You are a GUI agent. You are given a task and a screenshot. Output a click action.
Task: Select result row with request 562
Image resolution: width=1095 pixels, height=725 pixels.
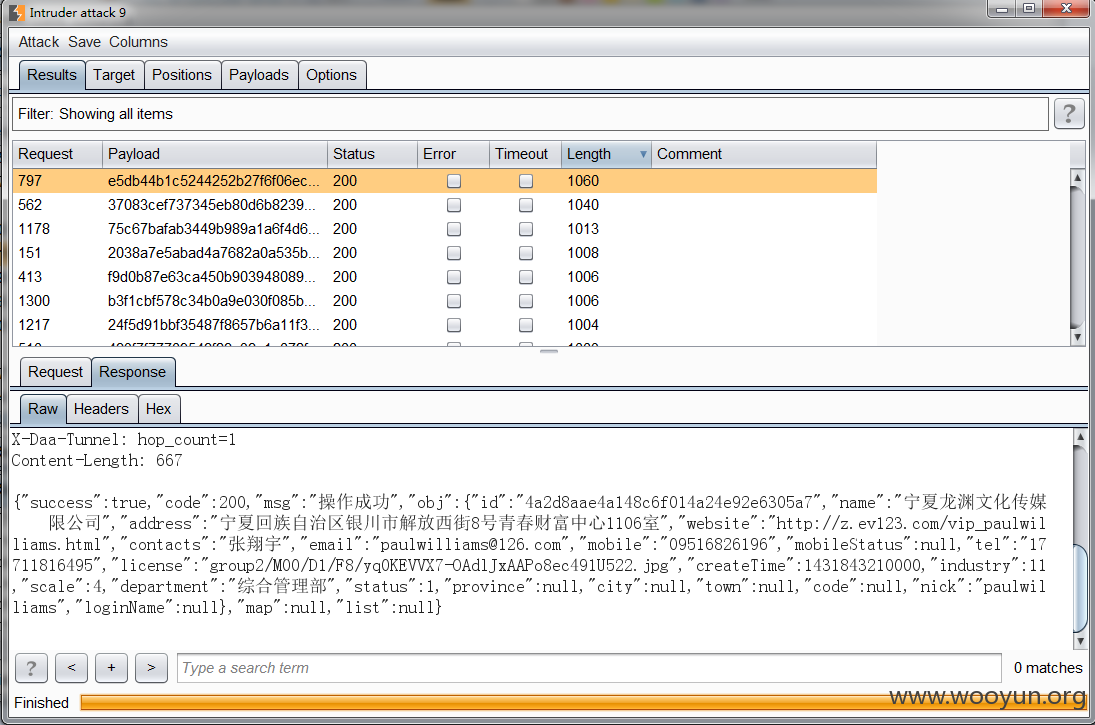444,205
